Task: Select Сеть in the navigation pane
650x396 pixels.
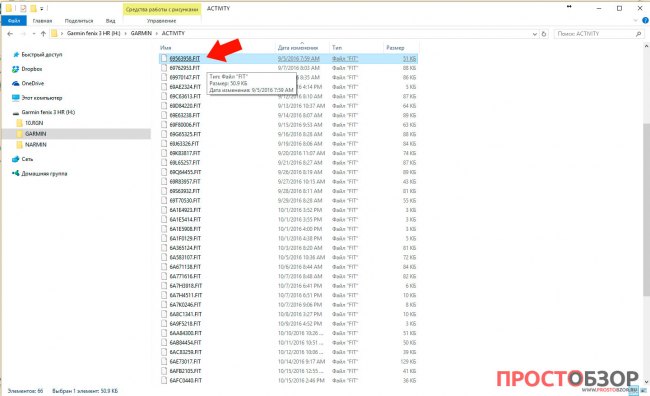Action: pos(27,159)
